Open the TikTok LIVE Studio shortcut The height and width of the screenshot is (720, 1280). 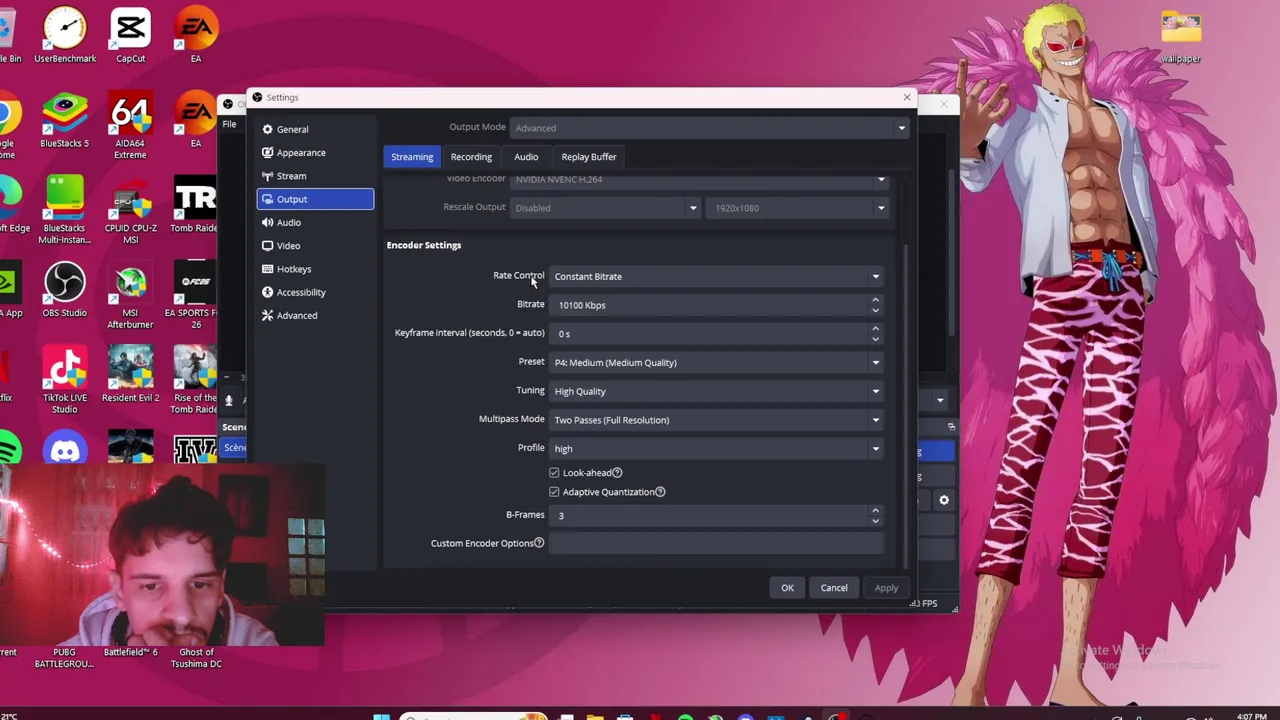click(65, 380)
